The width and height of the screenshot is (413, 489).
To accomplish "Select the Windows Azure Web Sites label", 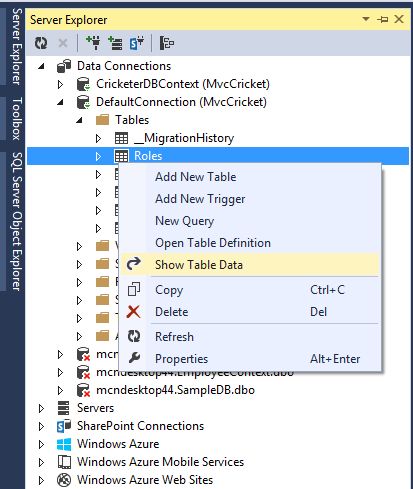I will click(145, 480).
